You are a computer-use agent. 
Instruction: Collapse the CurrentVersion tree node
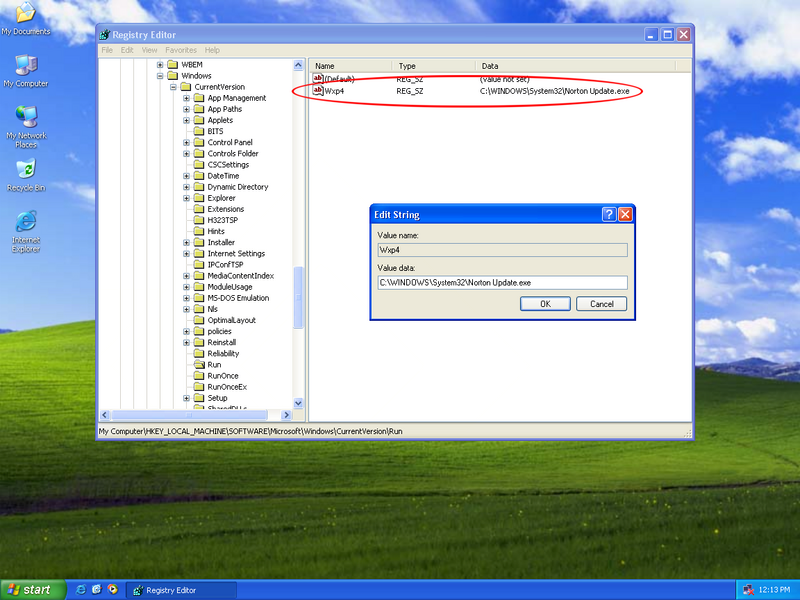pos(173,87)
